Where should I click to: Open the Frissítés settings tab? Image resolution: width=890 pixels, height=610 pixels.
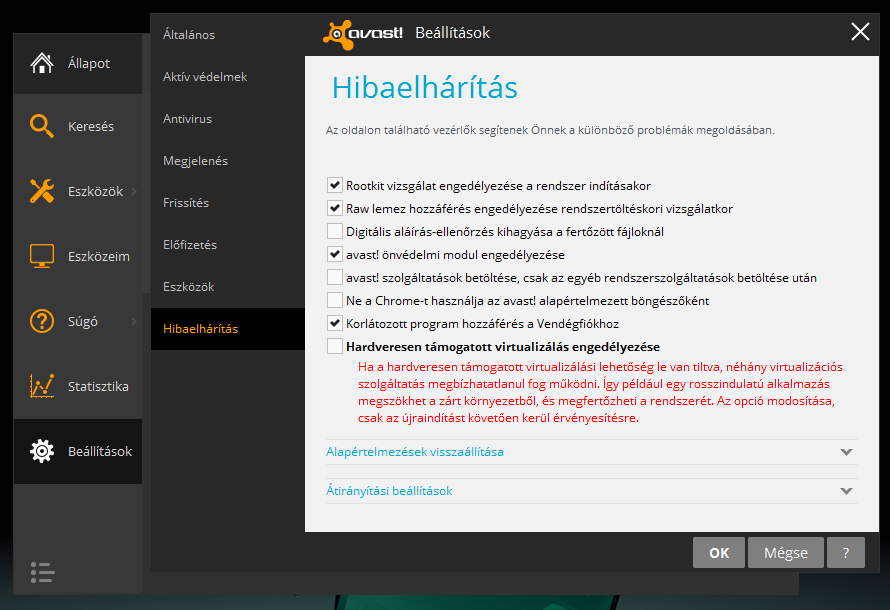click(228, 203)
